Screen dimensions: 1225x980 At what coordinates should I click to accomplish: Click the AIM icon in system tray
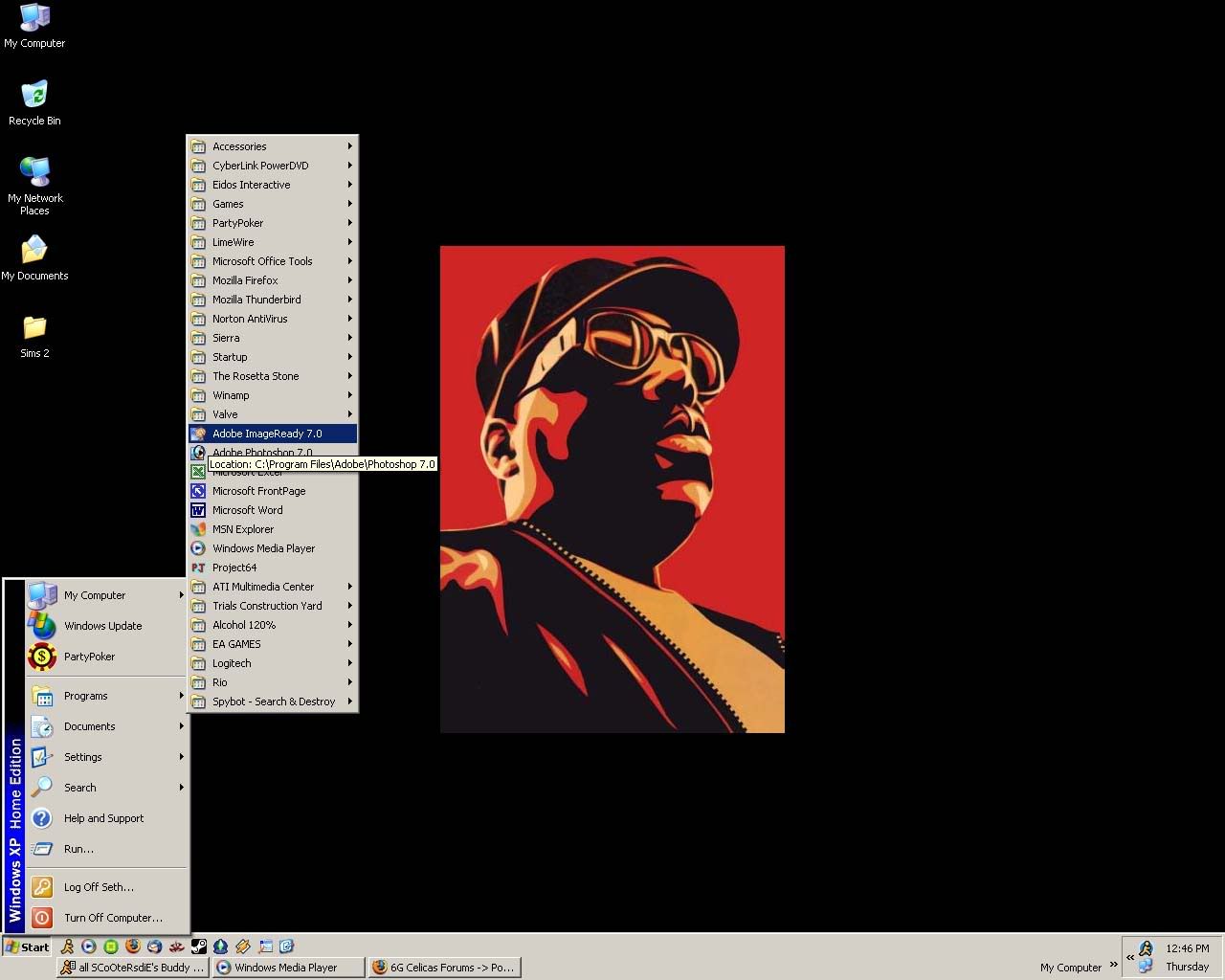pyautogui.click(x=1146, y=948)
